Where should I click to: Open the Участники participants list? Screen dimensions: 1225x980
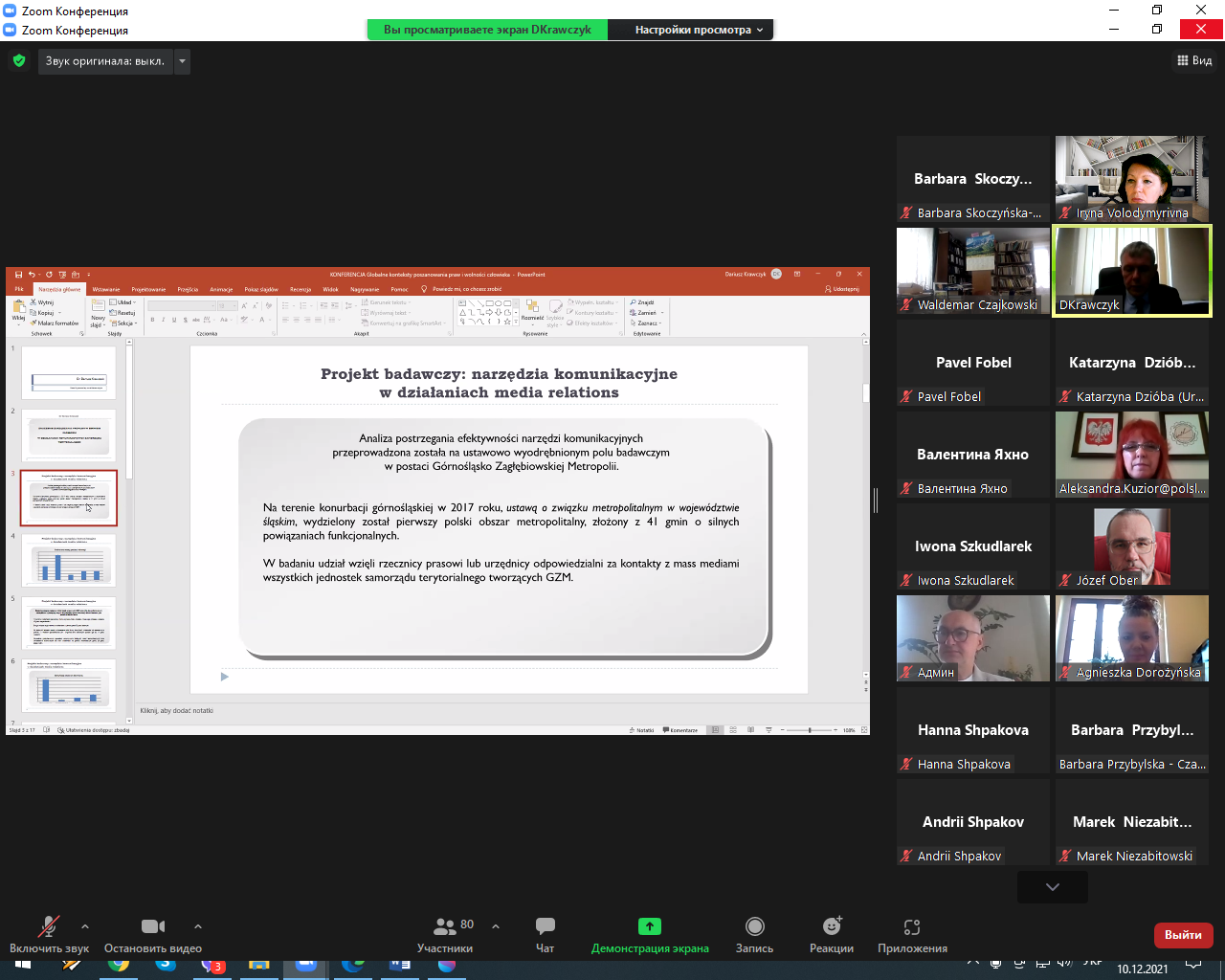coord(445,934)
